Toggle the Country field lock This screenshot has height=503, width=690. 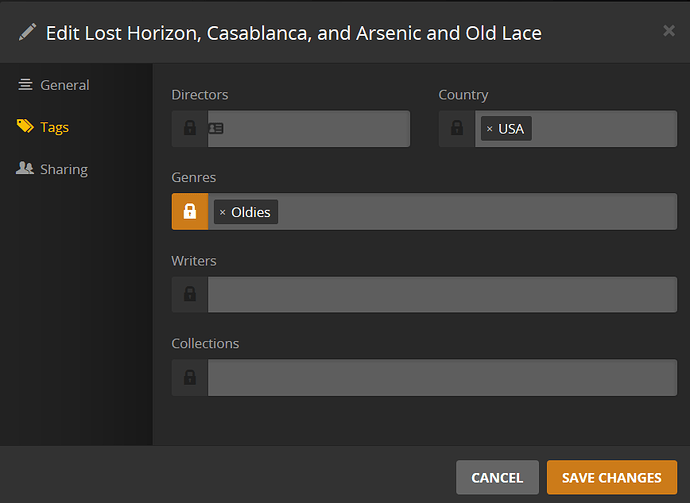(x=457, y=129)
